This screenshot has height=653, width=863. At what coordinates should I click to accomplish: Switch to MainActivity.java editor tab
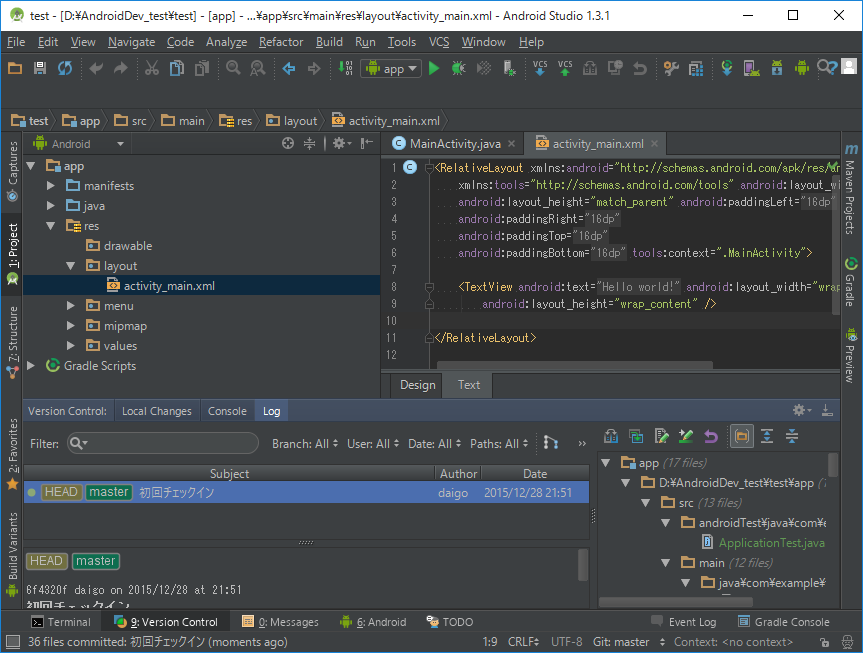[x=455, y=144]
